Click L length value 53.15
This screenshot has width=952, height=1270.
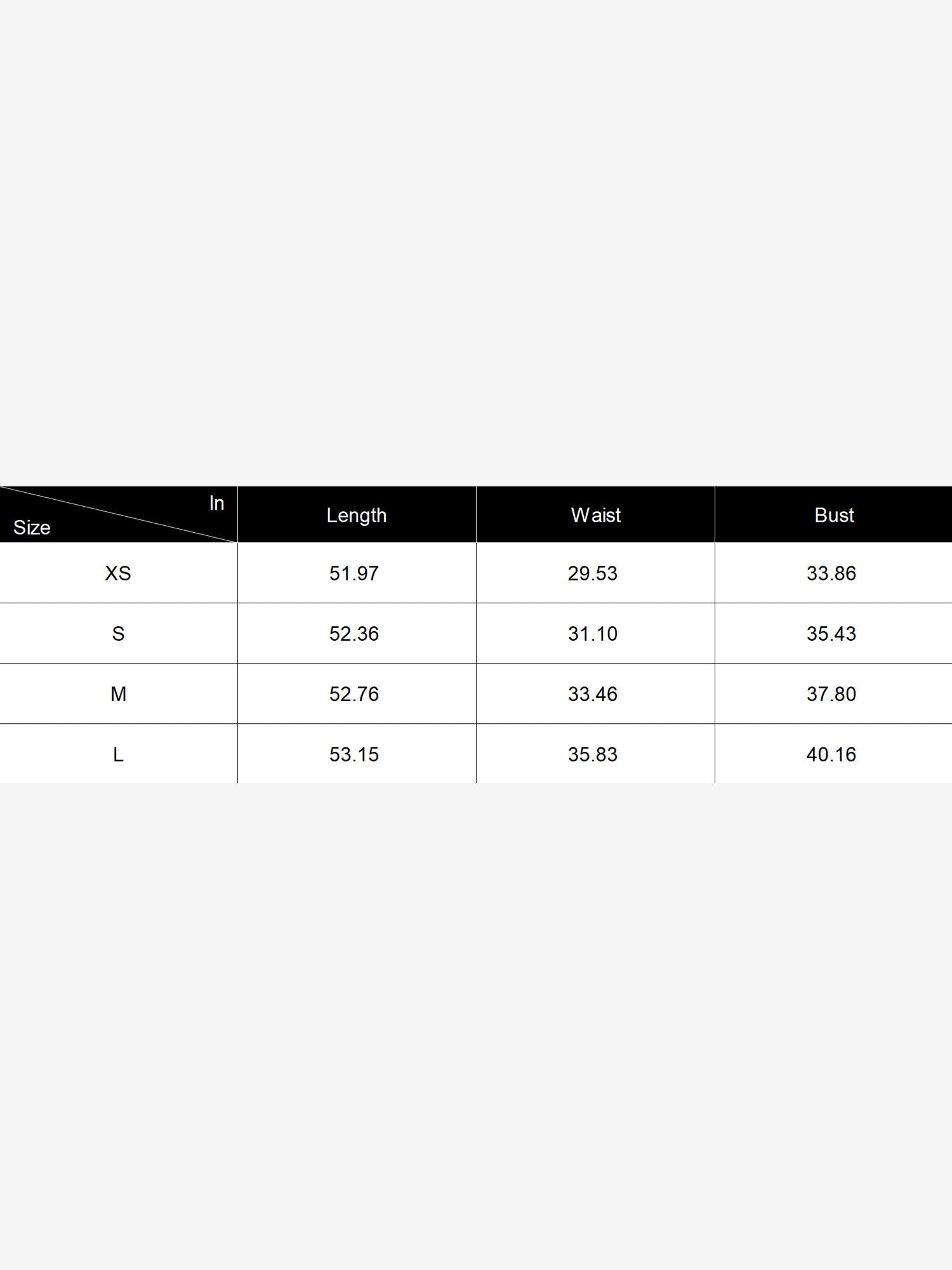pyautogui.click(x=354, y=754)
